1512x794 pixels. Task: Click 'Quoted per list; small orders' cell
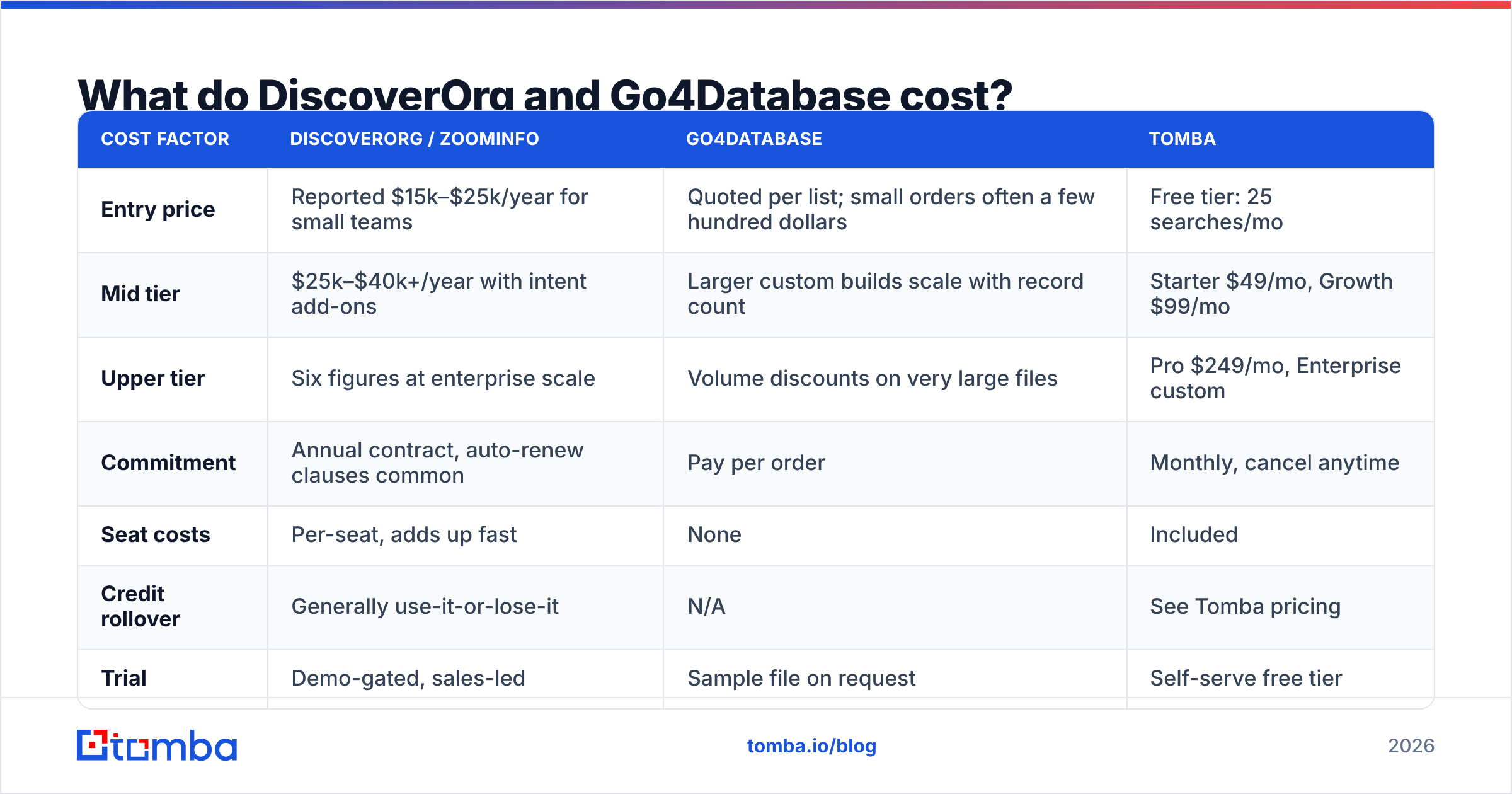click(x=891, y=209)
